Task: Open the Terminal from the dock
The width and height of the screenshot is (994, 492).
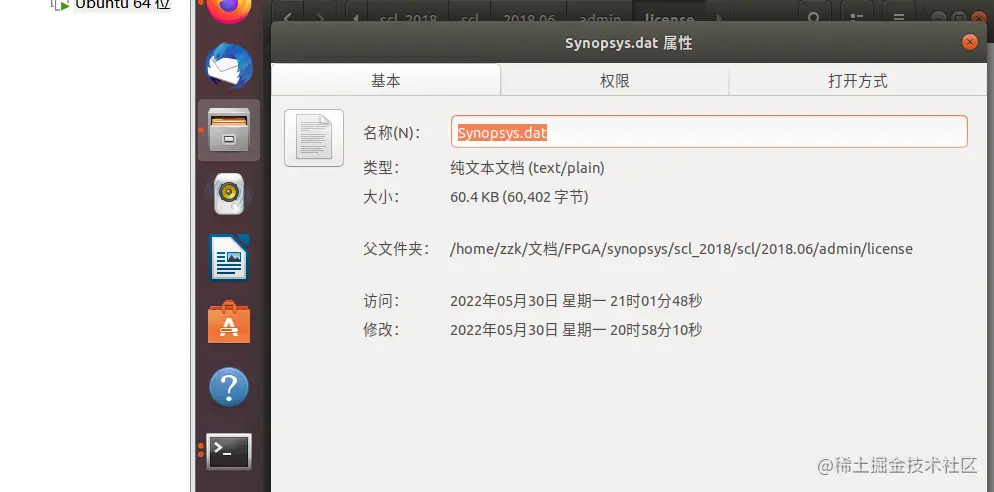Action: (229, 451)
